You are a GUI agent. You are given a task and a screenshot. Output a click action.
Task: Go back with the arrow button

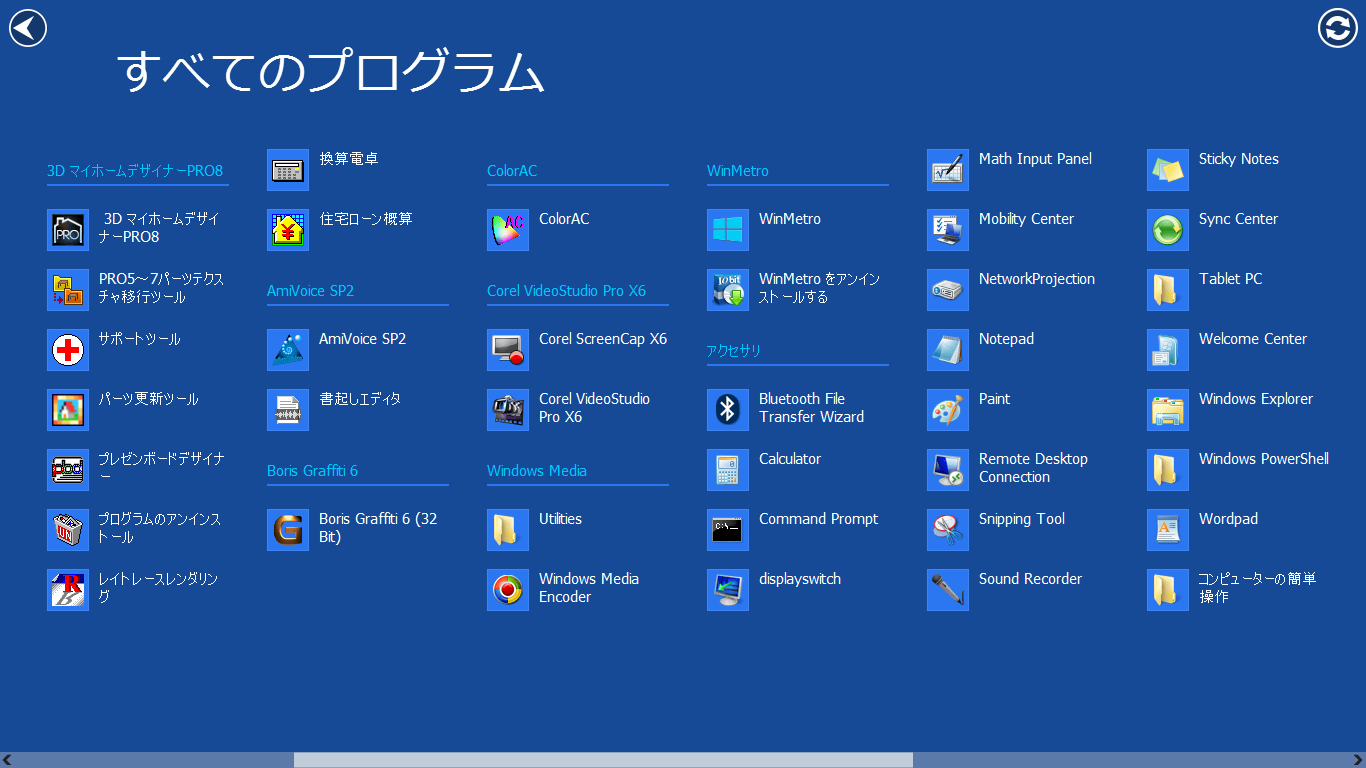pyautogui.click(x=28, y=28)
